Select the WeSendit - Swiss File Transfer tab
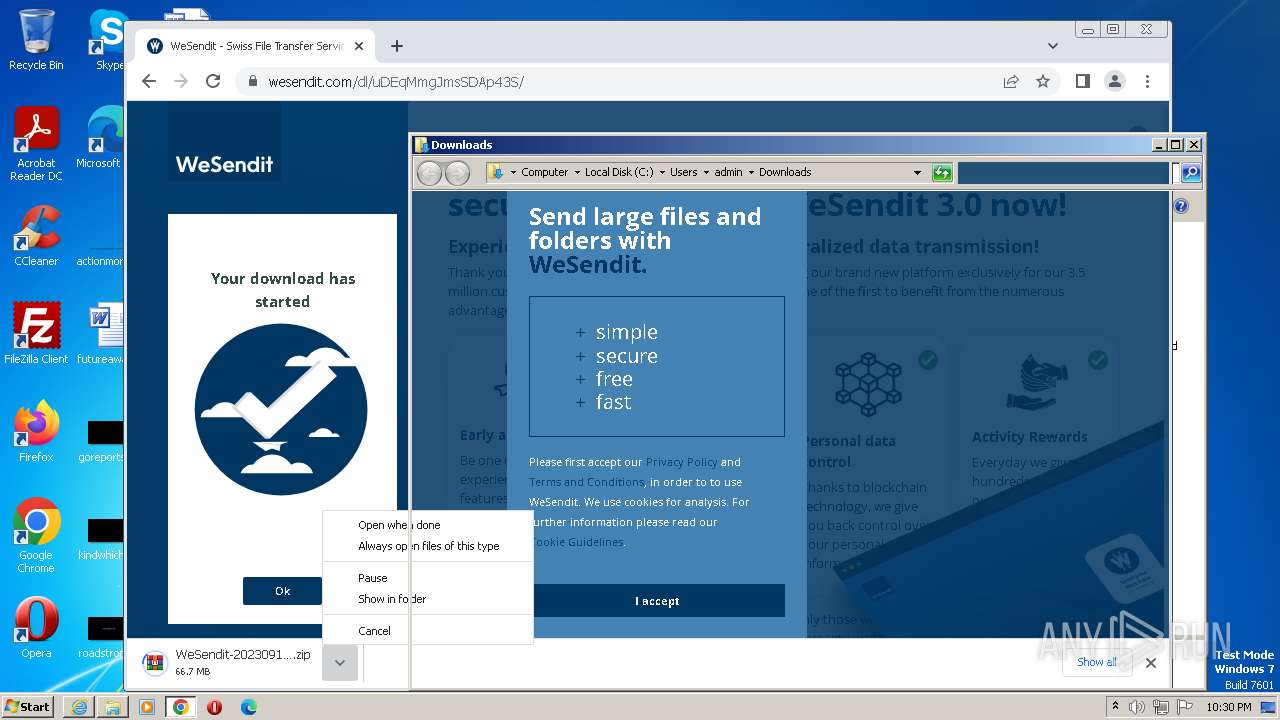Screen dimensions: 1280x720 point(255,46)
